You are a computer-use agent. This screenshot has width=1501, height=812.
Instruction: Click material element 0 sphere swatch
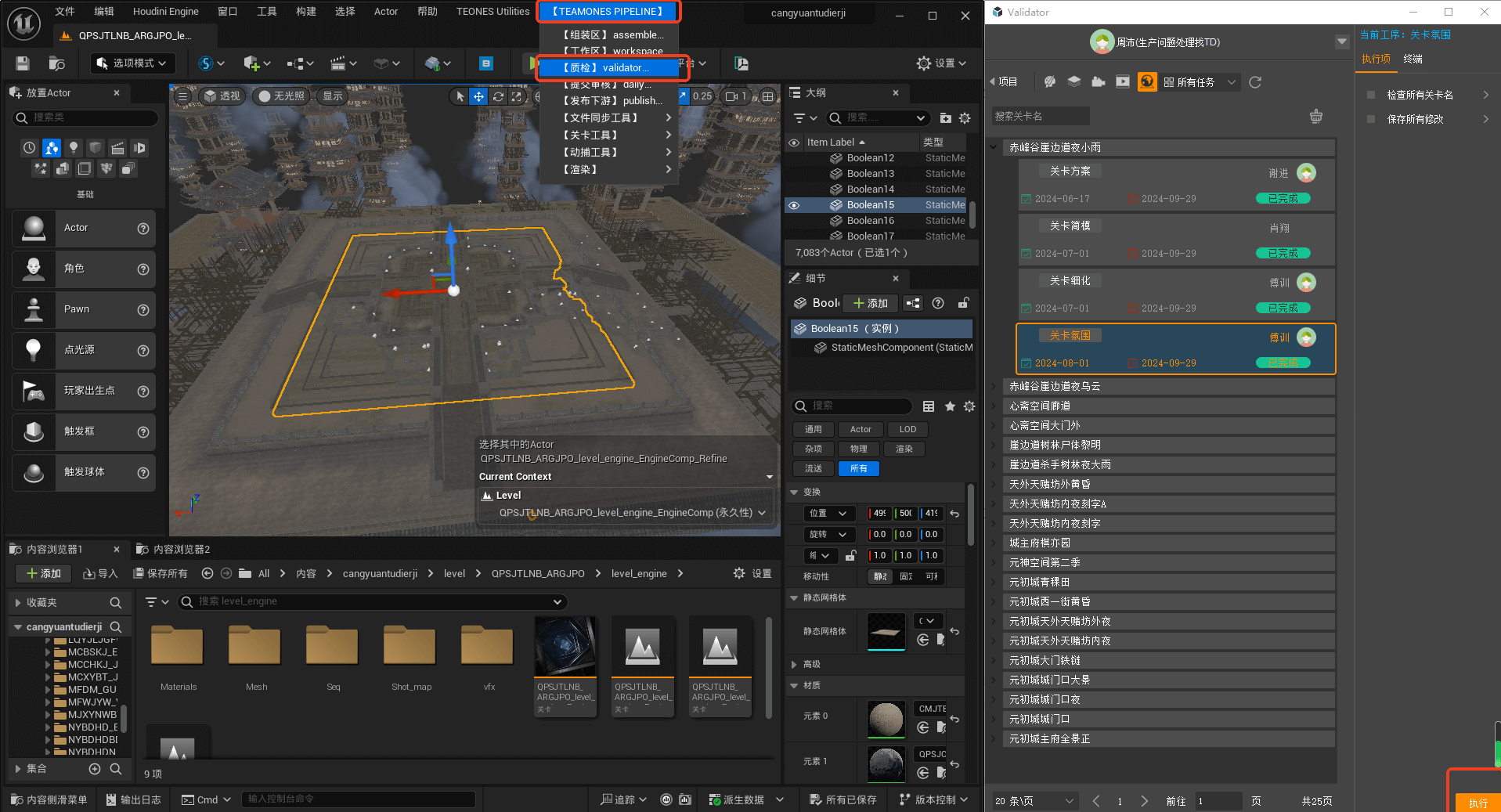886,718
